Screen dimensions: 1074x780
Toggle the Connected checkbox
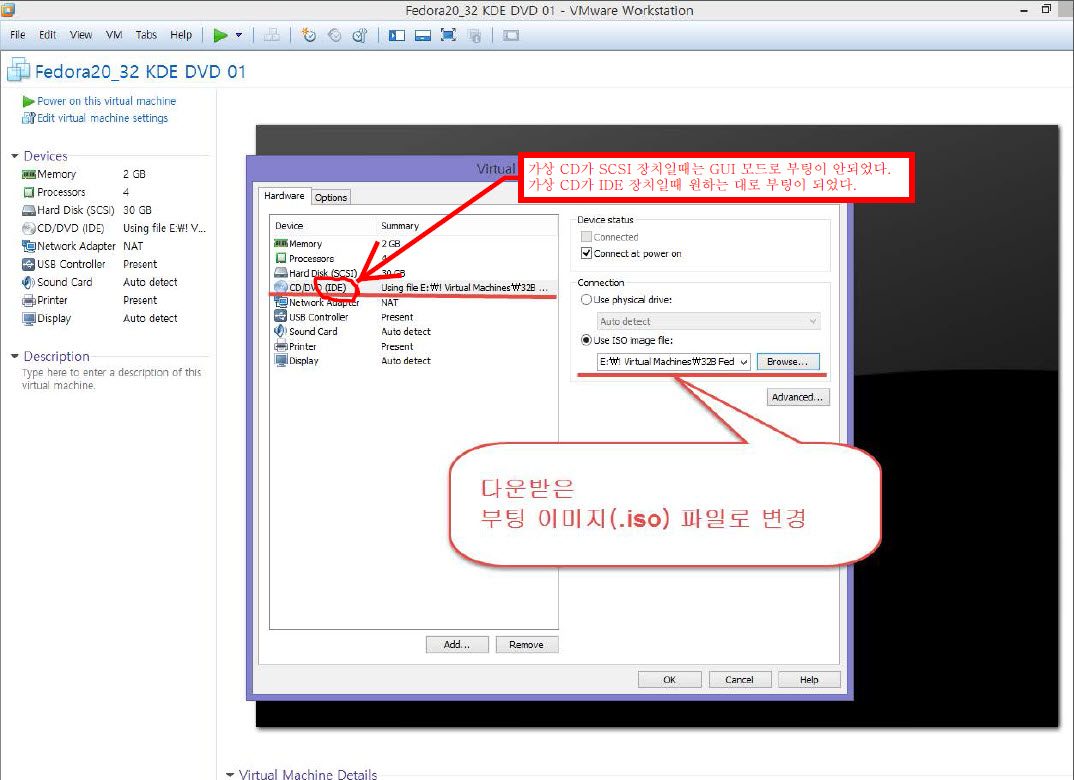click(586, 237)
